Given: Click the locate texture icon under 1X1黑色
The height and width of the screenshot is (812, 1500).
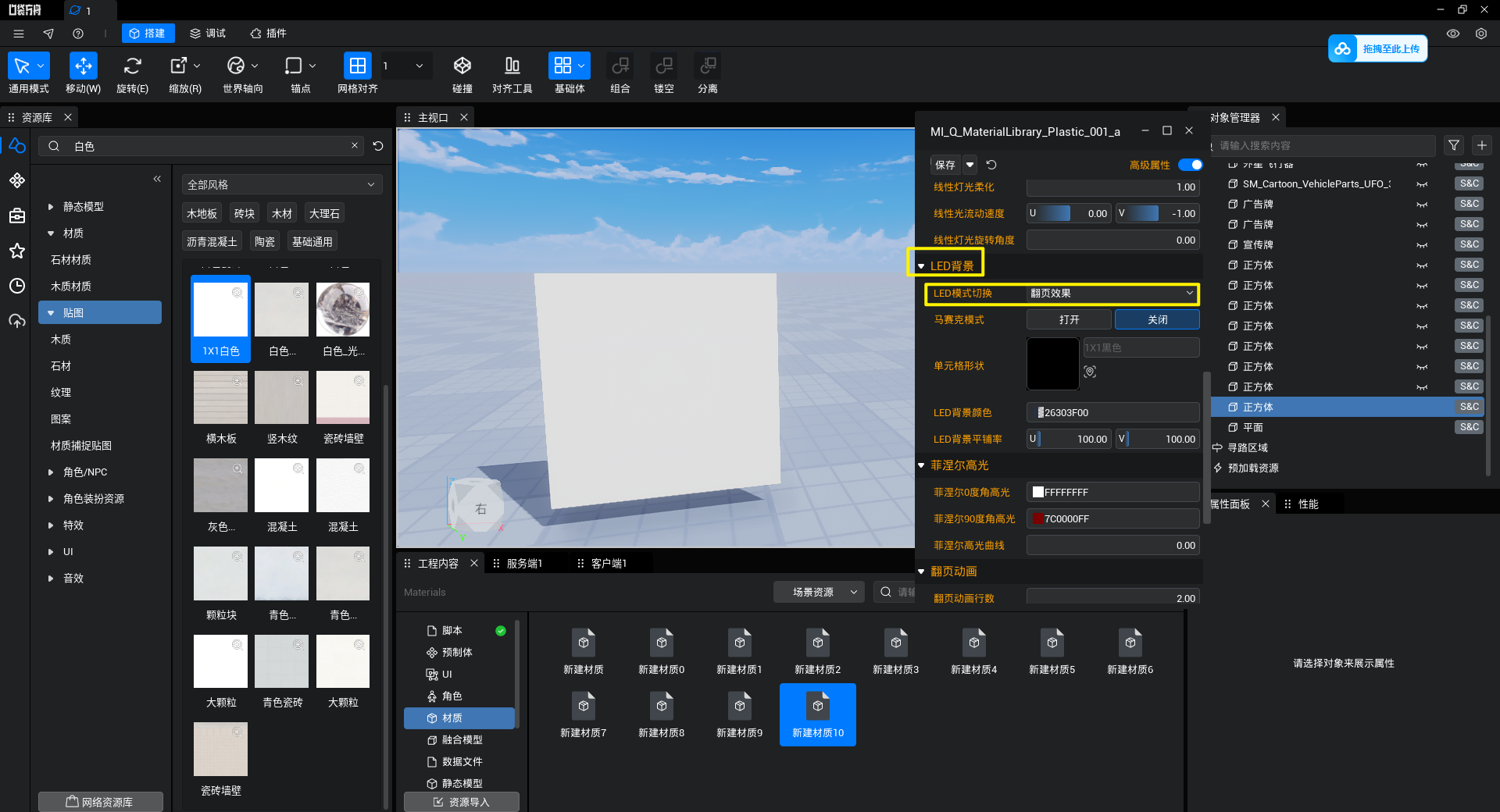Looking at the screenshot, I should coord(1090,372).
